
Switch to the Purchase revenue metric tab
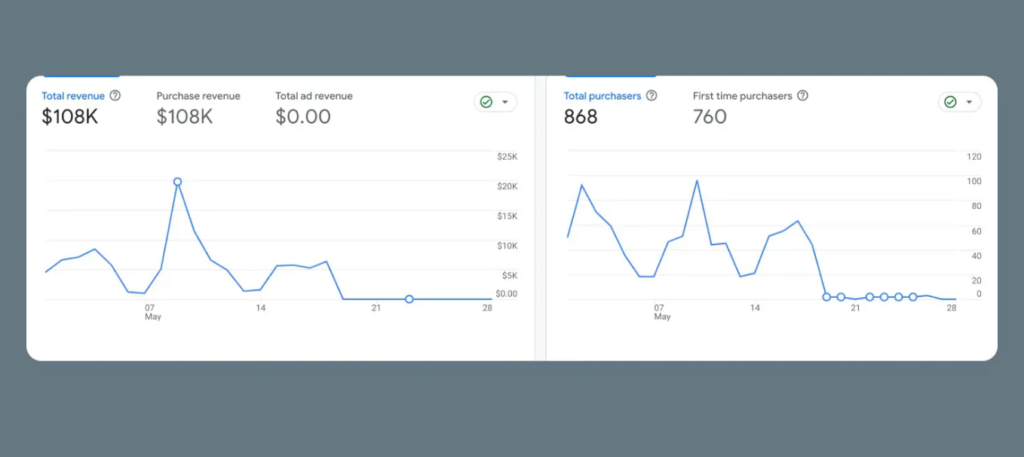coord(198,96)
